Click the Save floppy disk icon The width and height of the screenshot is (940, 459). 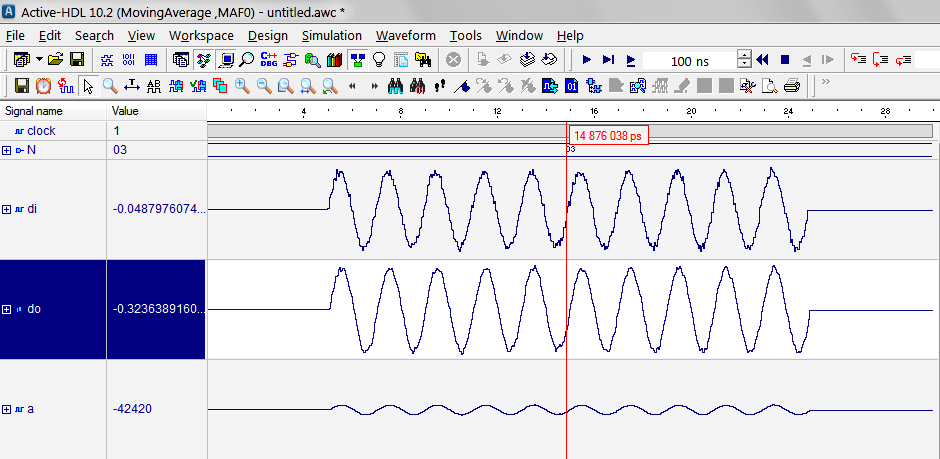tap(76, 60)
